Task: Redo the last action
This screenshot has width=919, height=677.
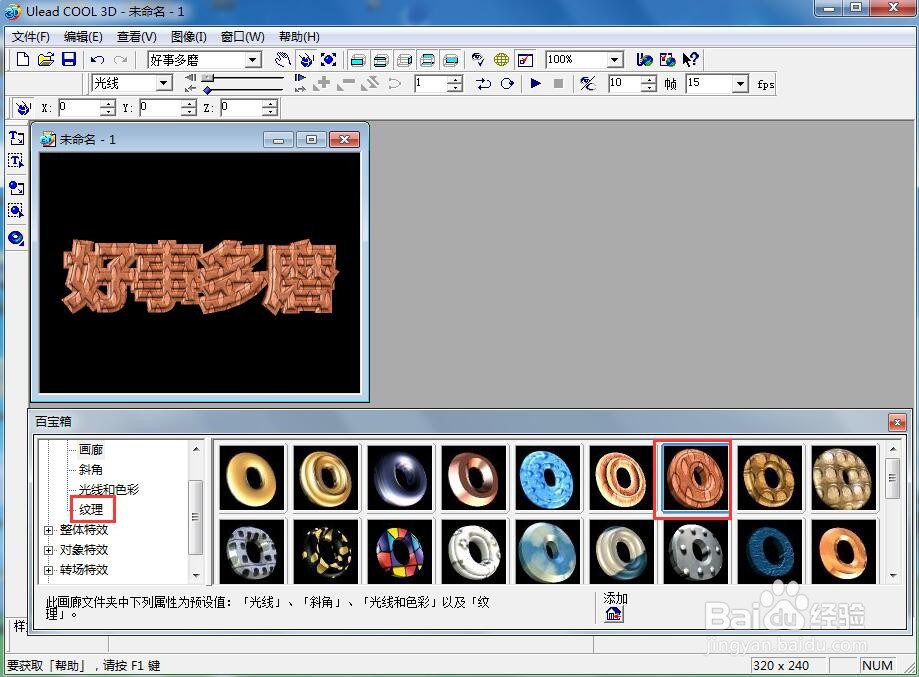Action: coord(120,60)
